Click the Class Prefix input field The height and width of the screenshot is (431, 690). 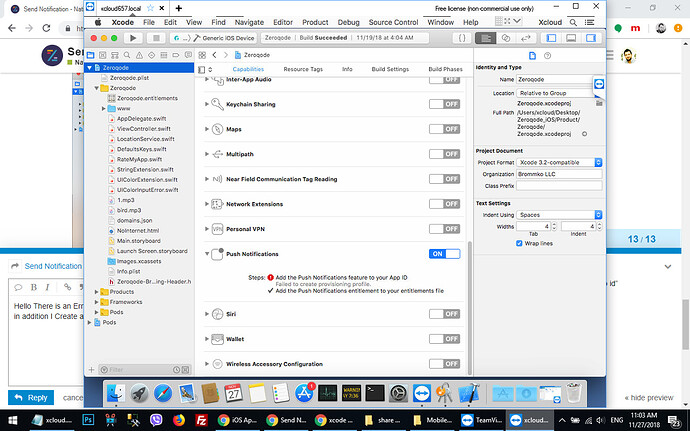tap(559, 186)
